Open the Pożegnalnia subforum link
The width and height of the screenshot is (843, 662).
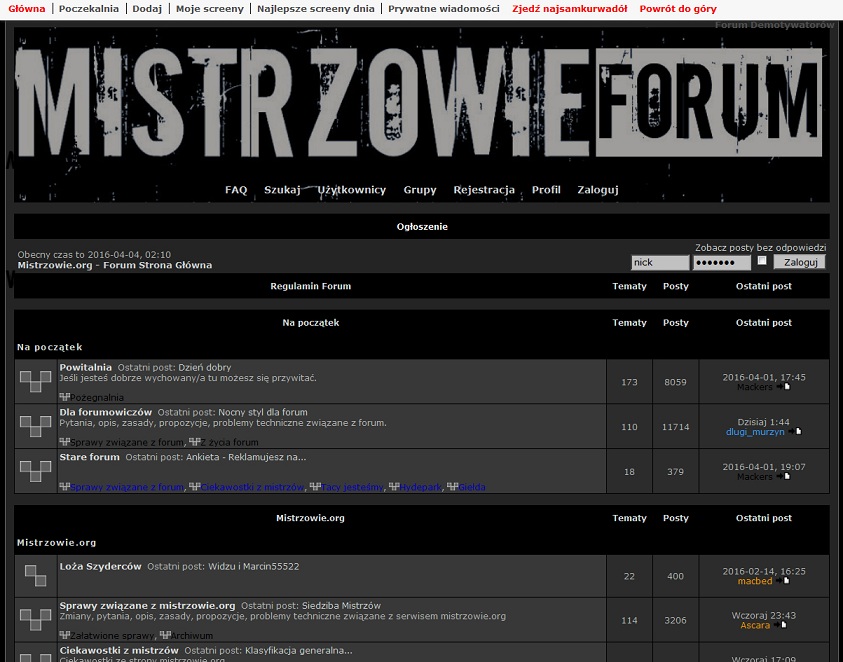tap(97, 397)
